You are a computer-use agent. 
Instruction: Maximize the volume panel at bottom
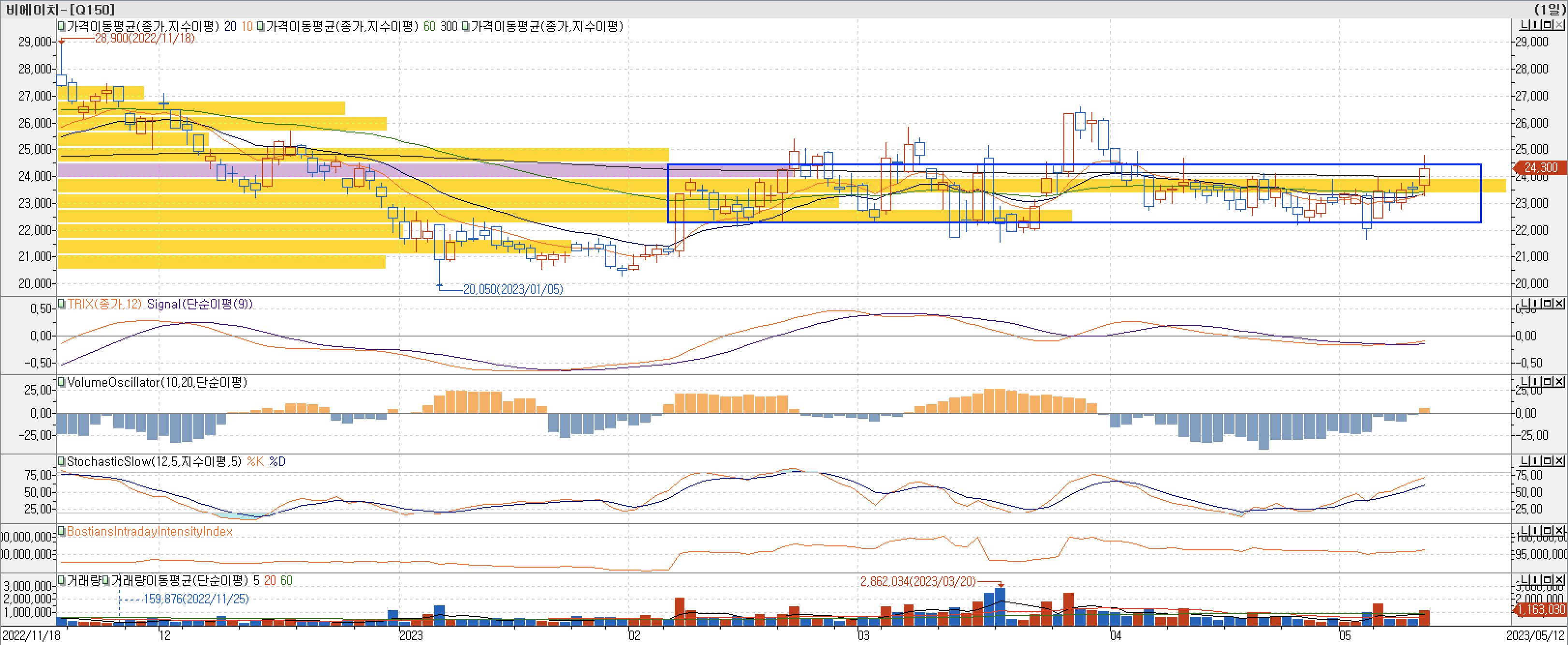(1548, 580)
